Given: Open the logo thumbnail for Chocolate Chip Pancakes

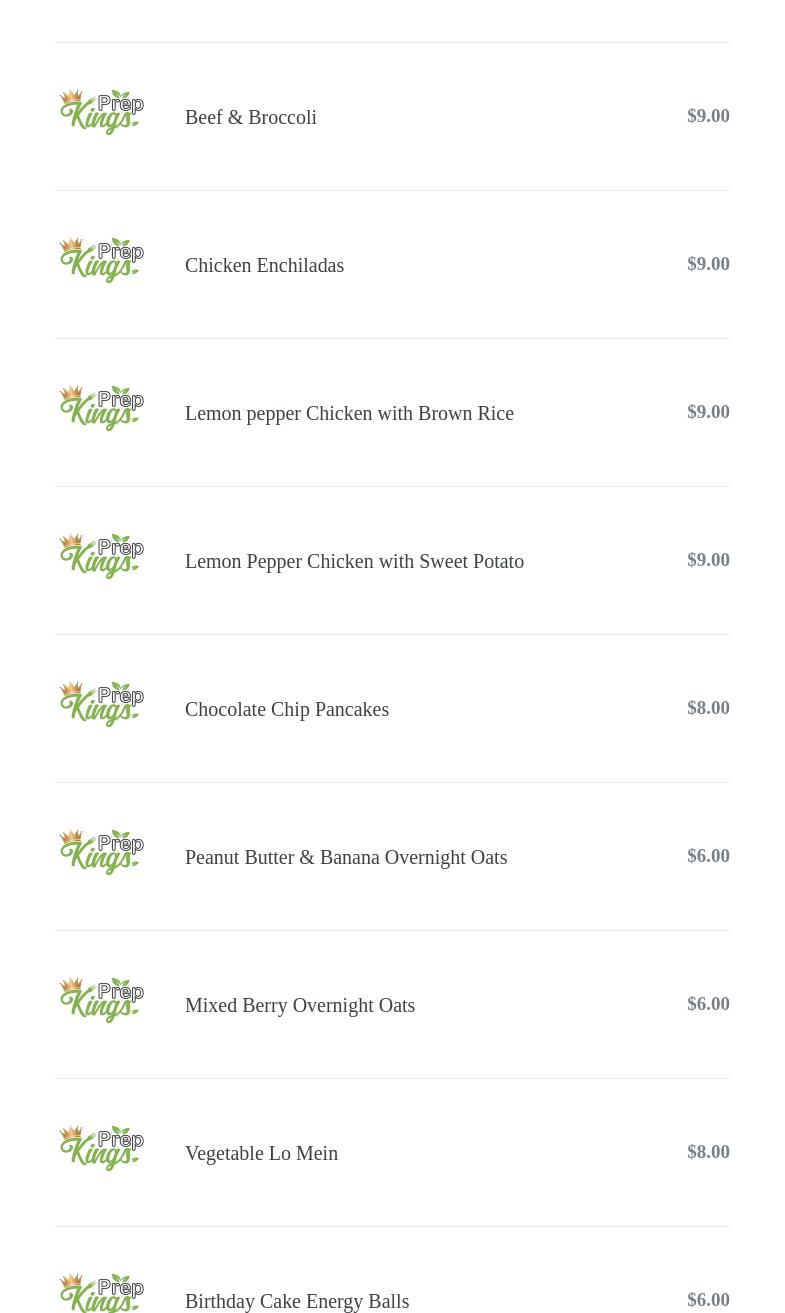Looking at the screenshot, I should tap(102, 703).
